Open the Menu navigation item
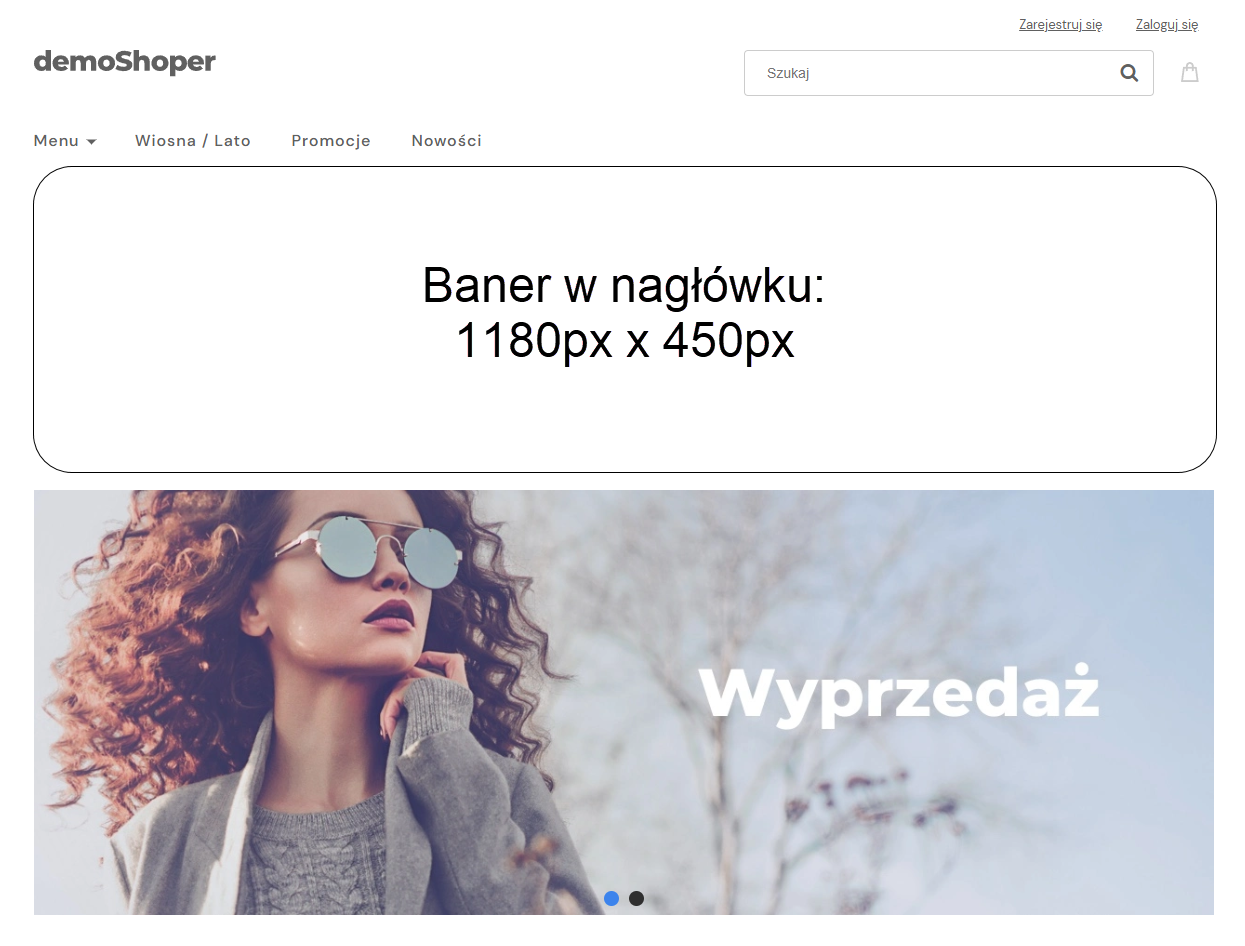Screen dimensions: 1245x946 click(65, 141)
